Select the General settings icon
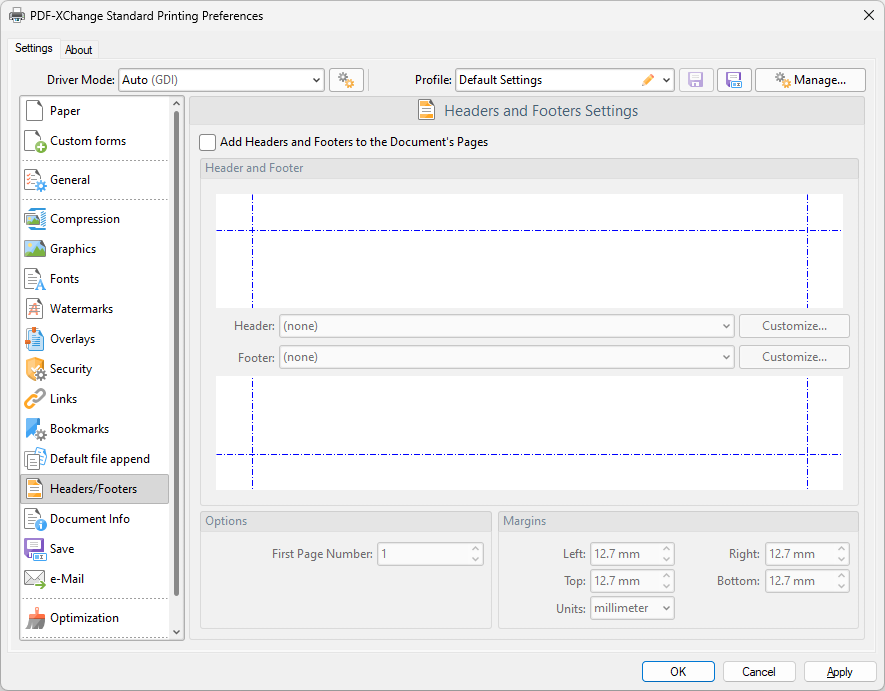 (x=35, y=180)
